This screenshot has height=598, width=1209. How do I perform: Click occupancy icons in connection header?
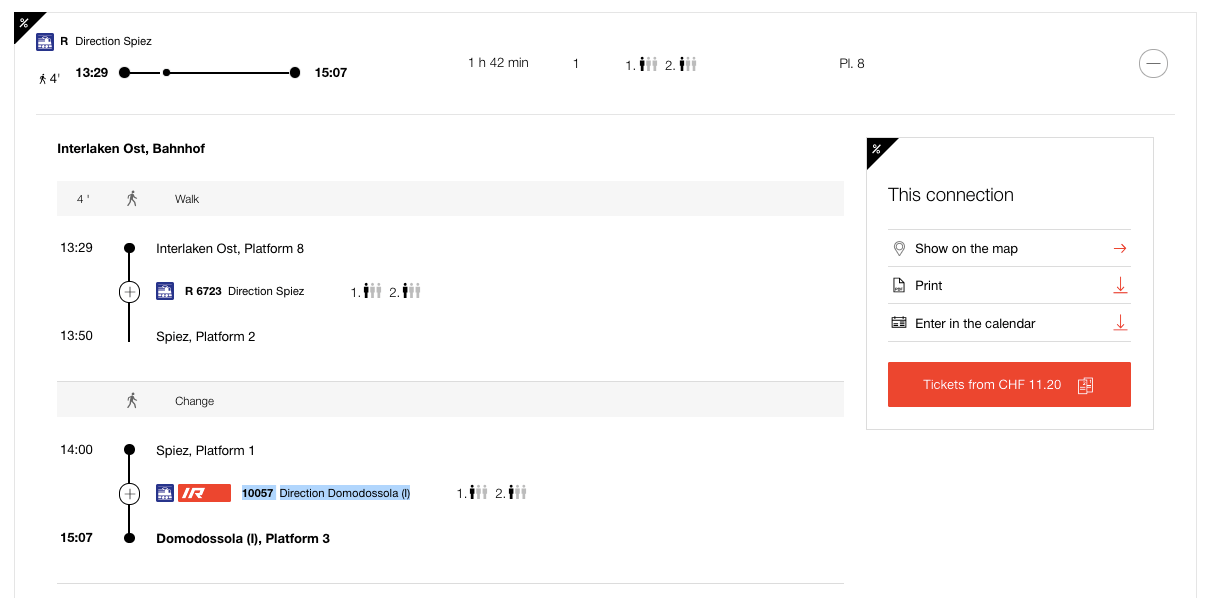click(x=661, y=64)
